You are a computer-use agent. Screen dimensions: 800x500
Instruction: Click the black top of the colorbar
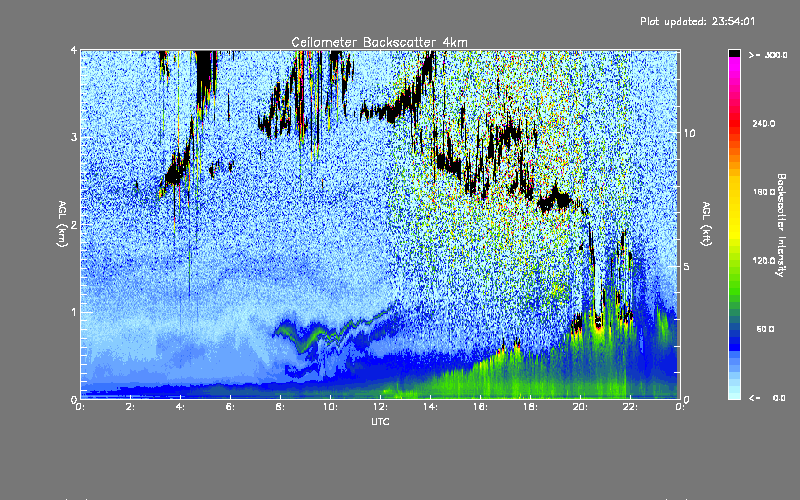(x=734, y=53)
